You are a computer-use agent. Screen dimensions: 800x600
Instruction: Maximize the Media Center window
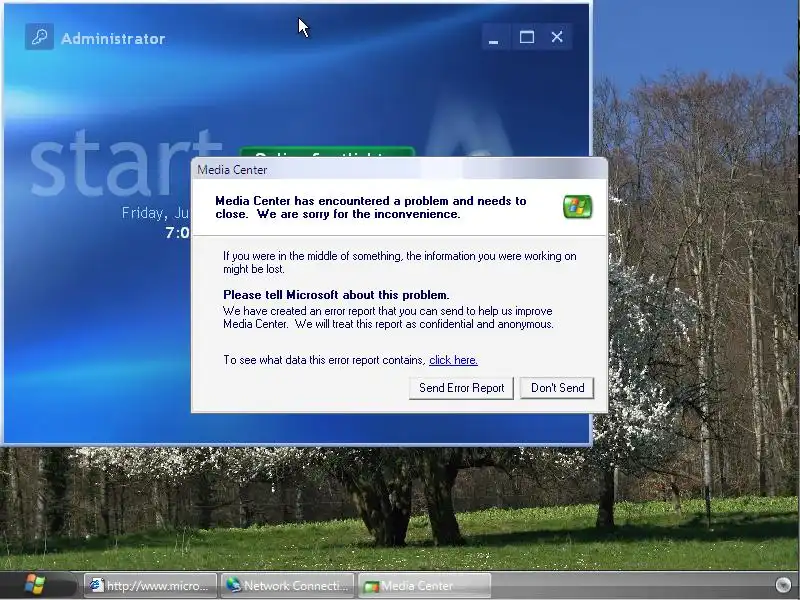(x=527, y=37)
